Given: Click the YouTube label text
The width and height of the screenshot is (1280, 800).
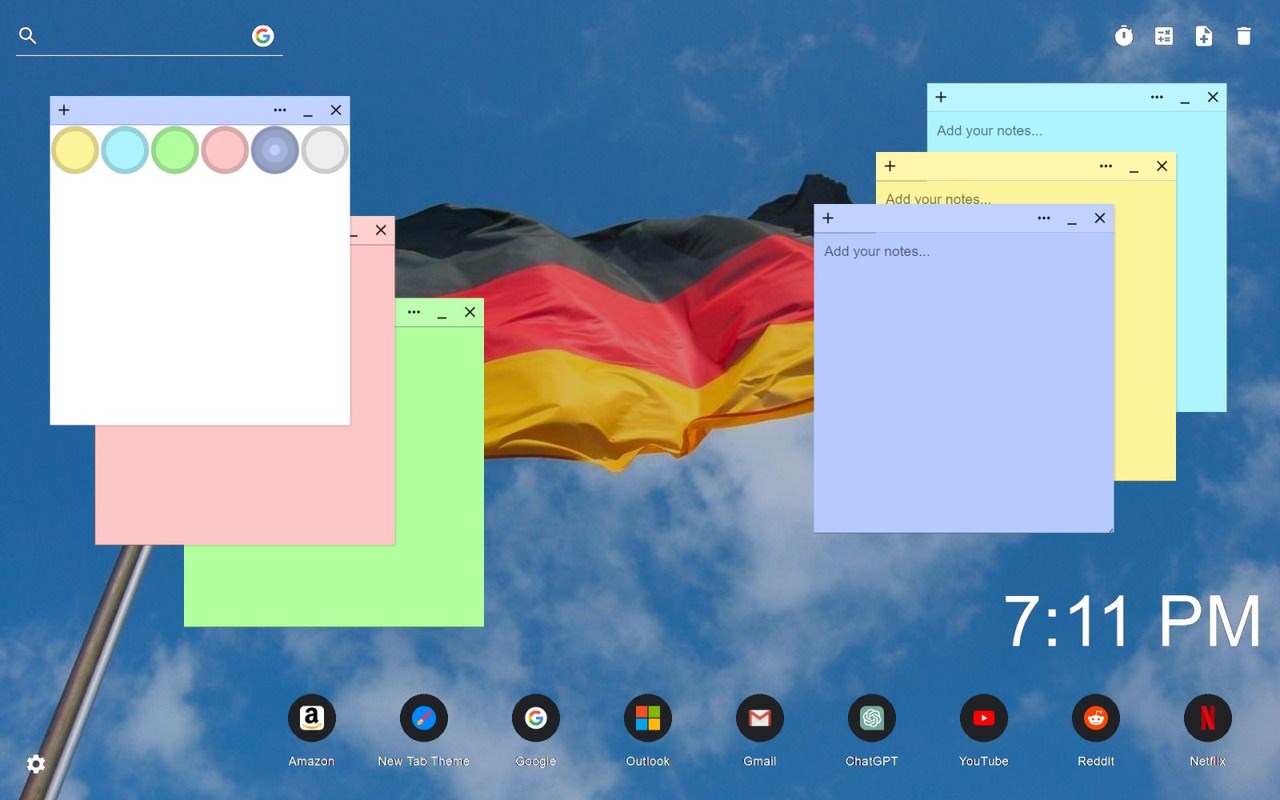Looking at the screenshot, I should tap(984, 761).
